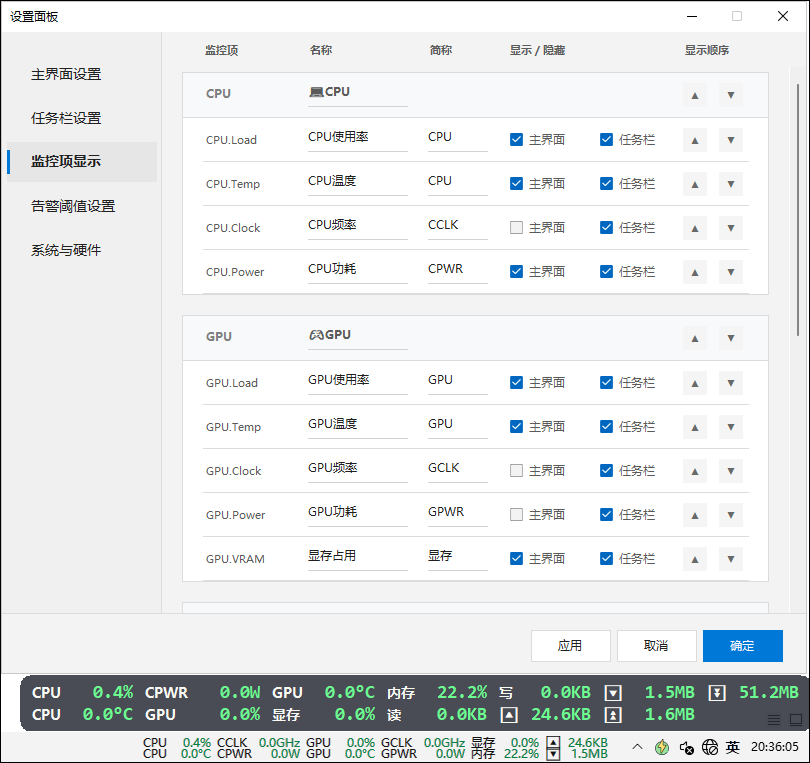Move GPU.Clock row up one position
Viewport: 810px width, 763px height.
(695, 471)
